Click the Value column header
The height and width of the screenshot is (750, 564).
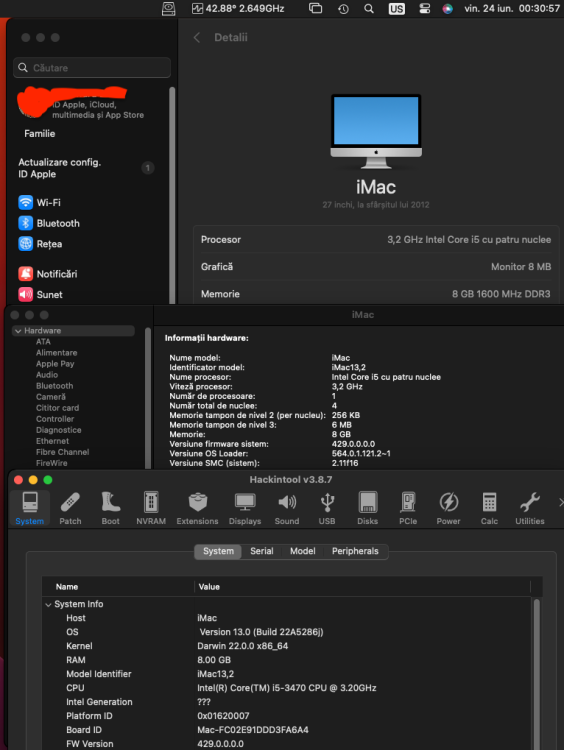(x=209, y=586)
